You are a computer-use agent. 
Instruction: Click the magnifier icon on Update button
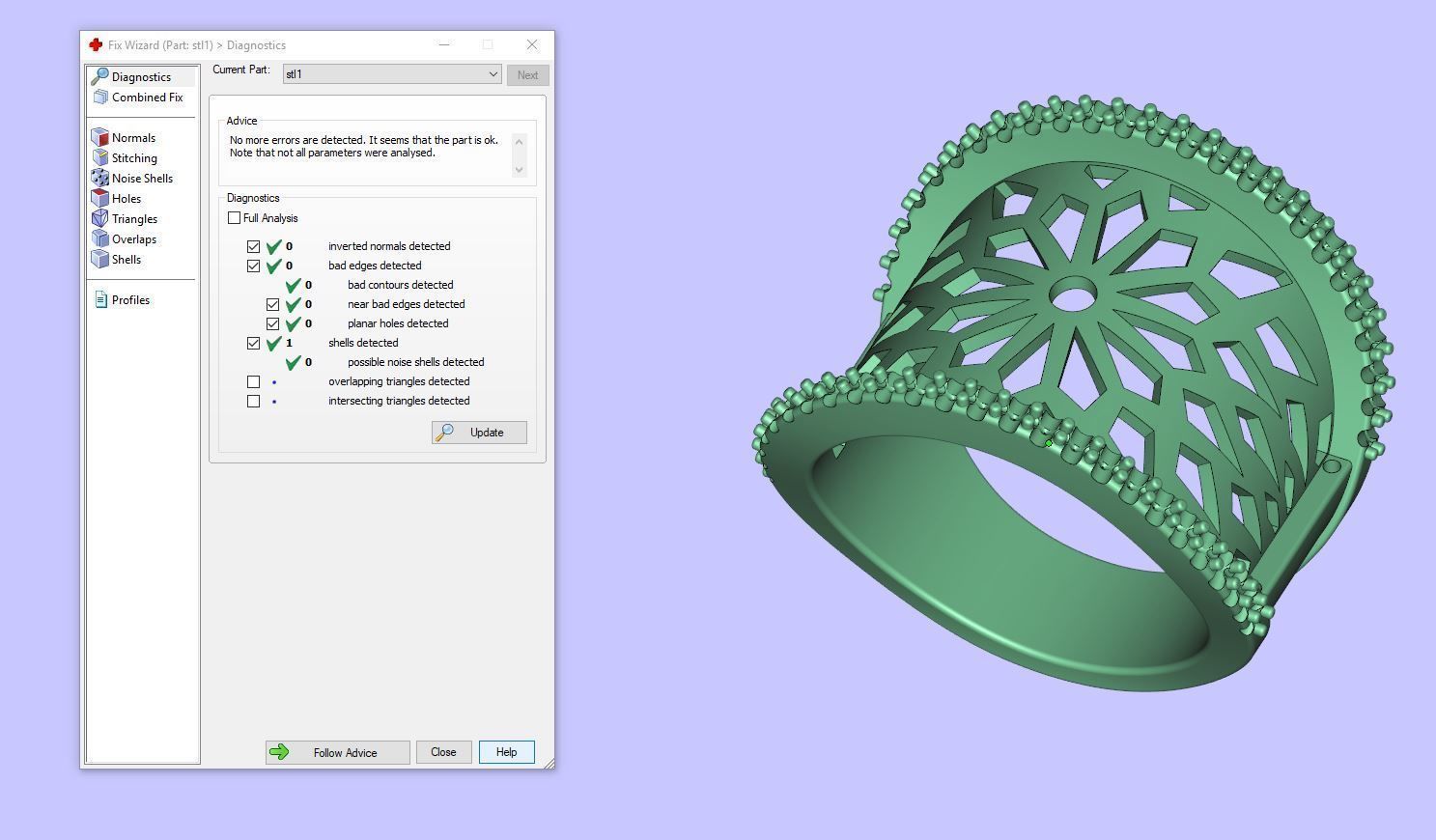point(445,433)
